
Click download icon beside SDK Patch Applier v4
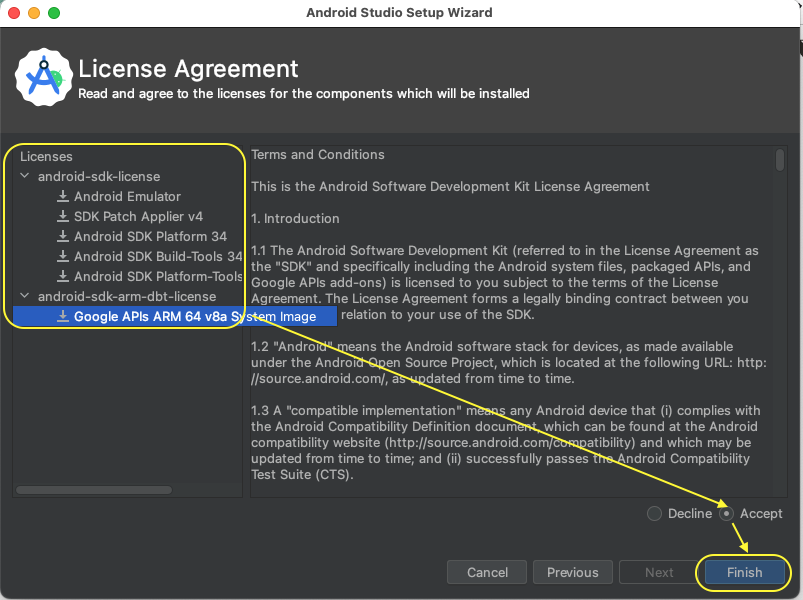pos(63,216)
